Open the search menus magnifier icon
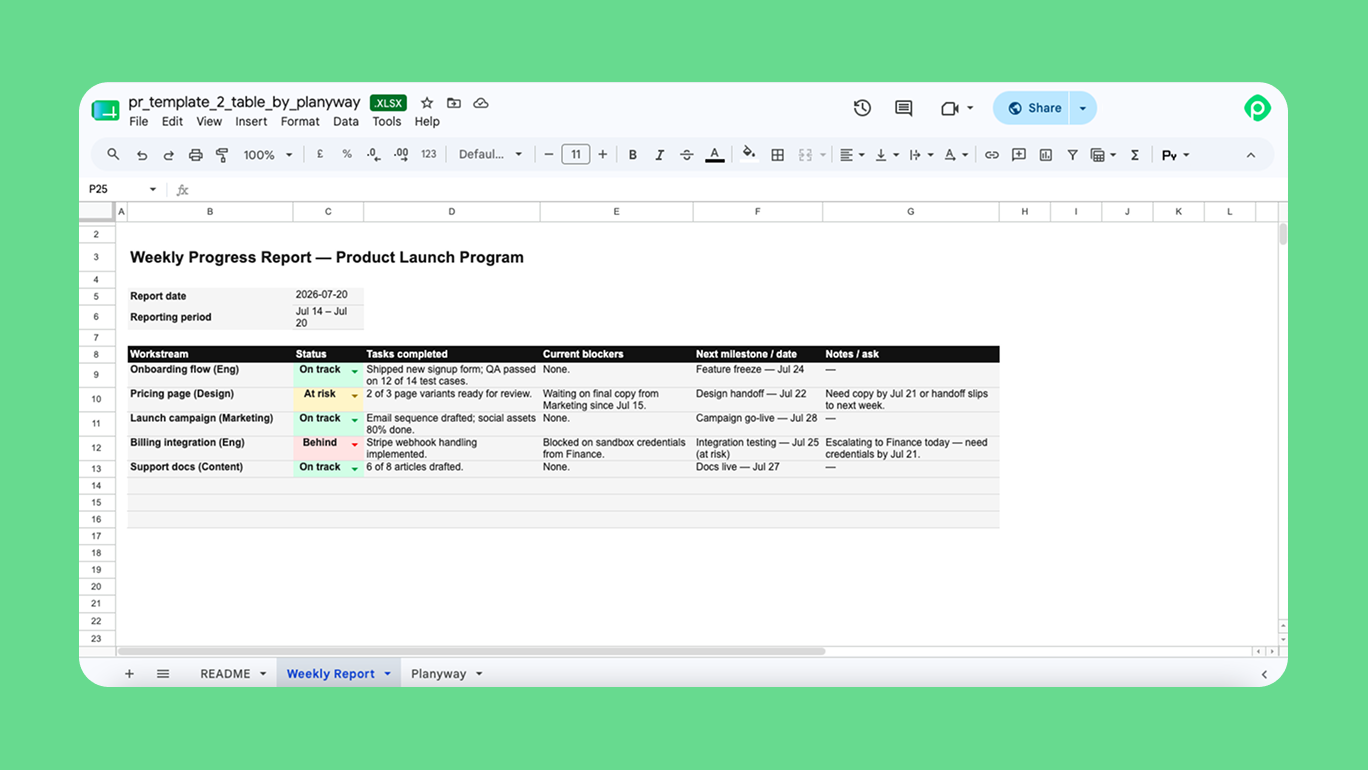 click(x=113, y=155)
